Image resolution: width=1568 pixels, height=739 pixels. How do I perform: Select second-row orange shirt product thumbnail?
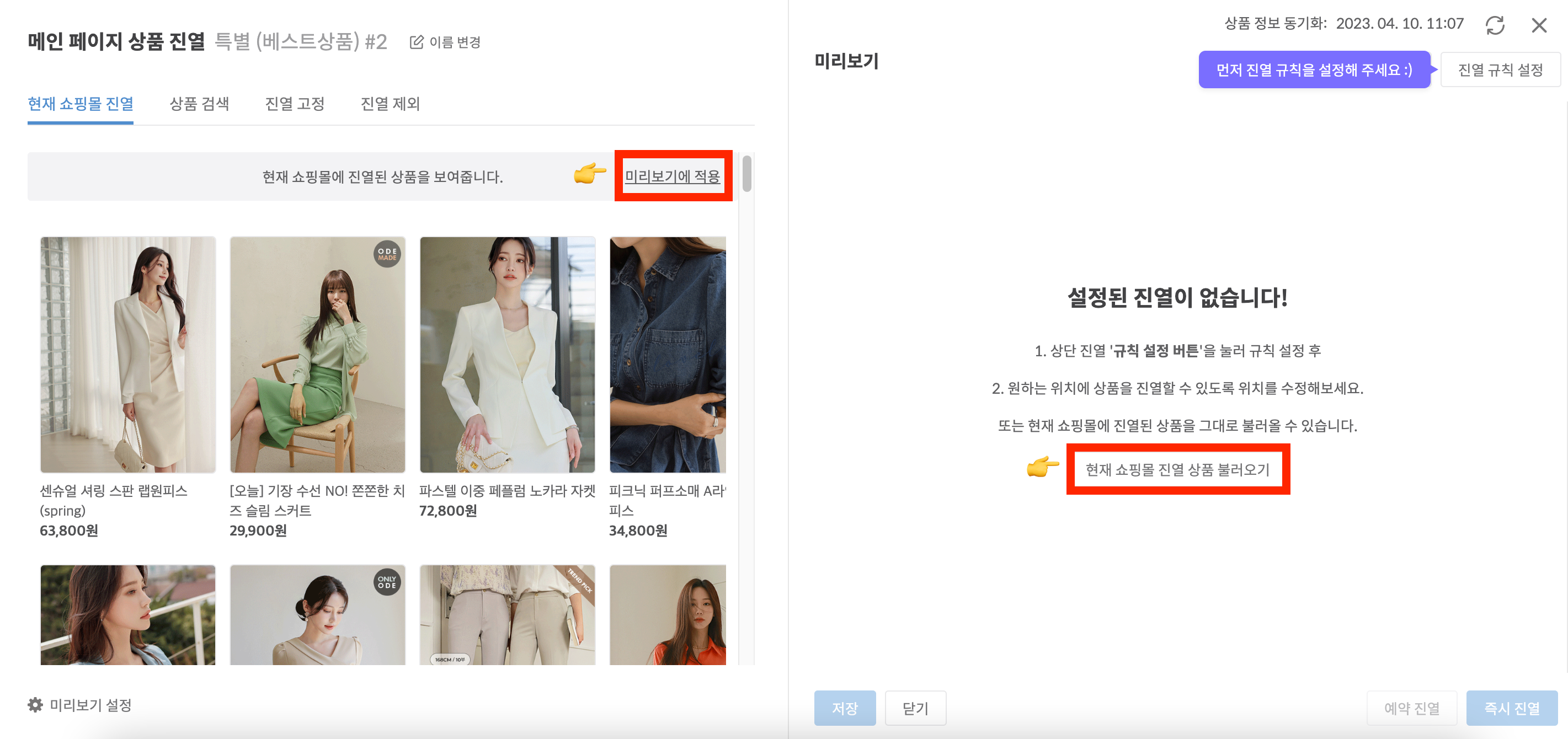point(668,614)
